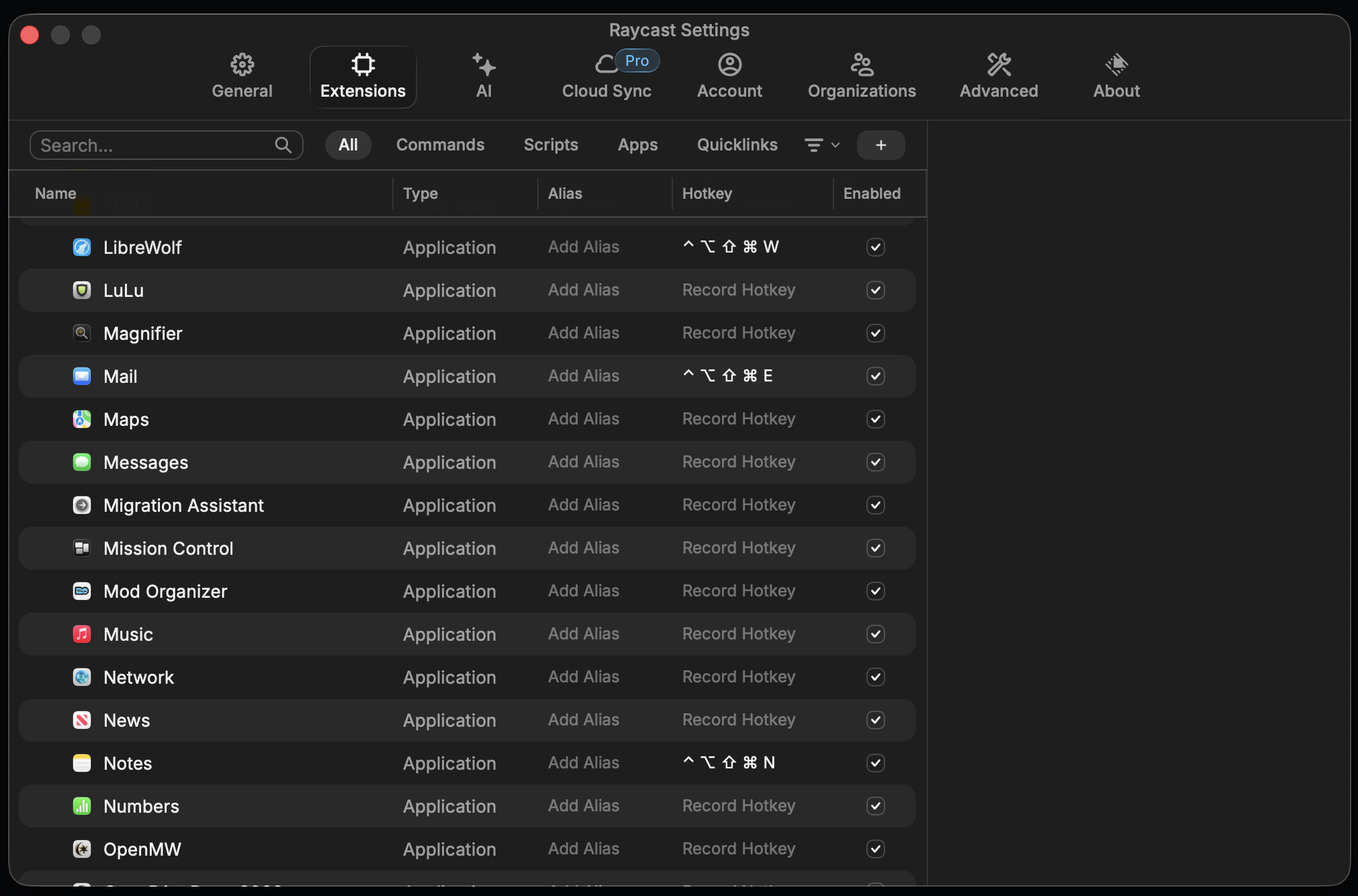Add Alias for Mission Control
The height and width of the screenshot is (896, 1358).
click(x=584, y=548)
